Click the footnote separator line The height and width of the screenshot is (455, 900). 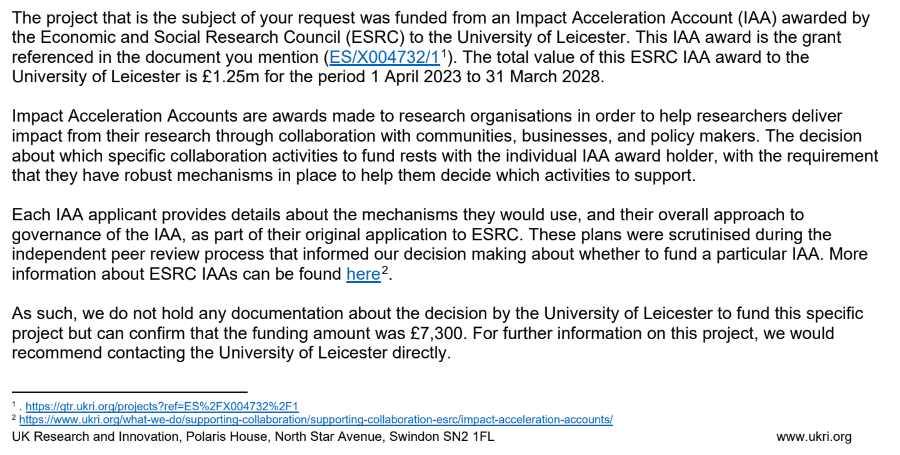[130, 393]
